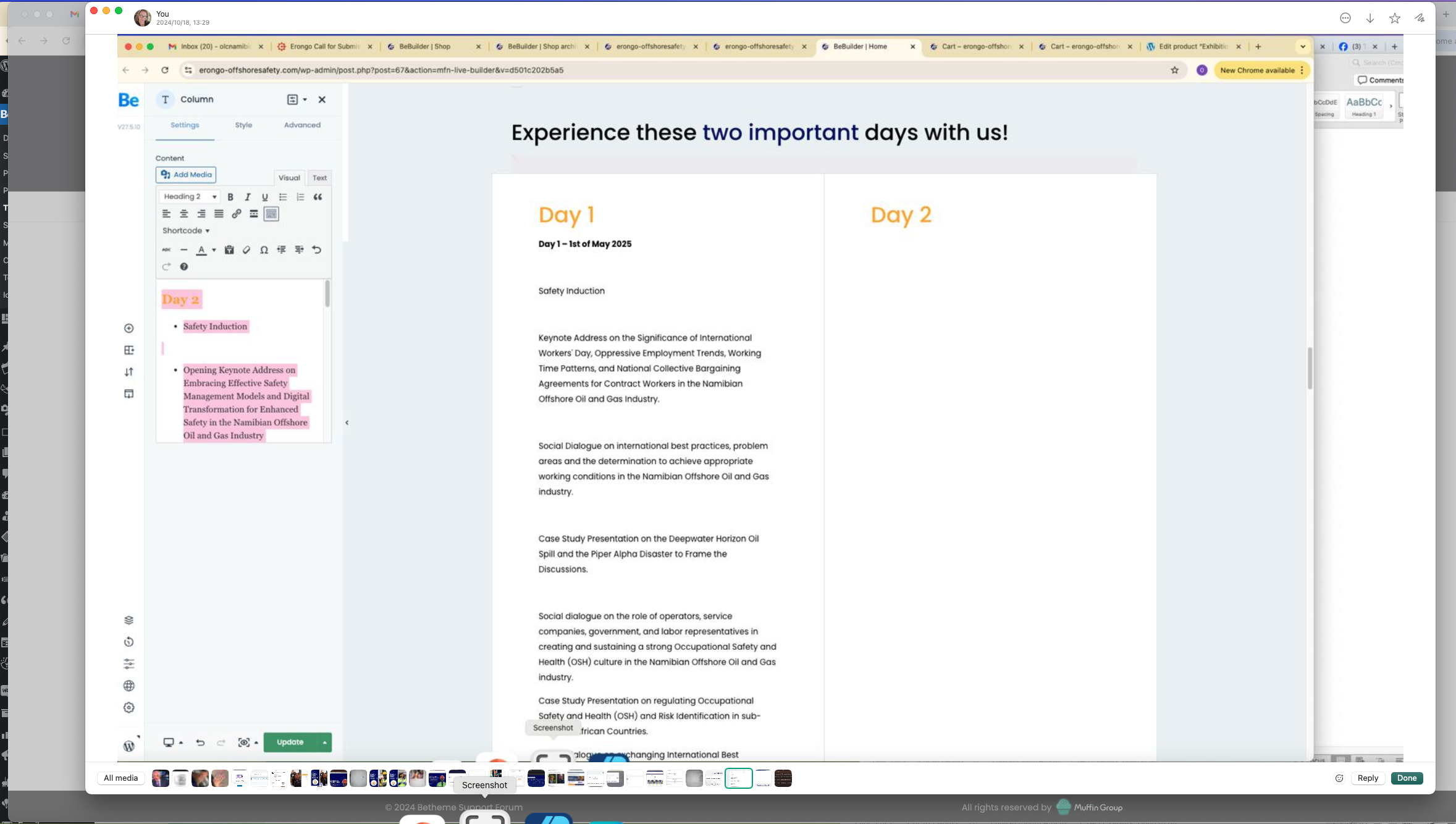Insert a numbered list
1456x824 pixels.
(x=300, y=197)
